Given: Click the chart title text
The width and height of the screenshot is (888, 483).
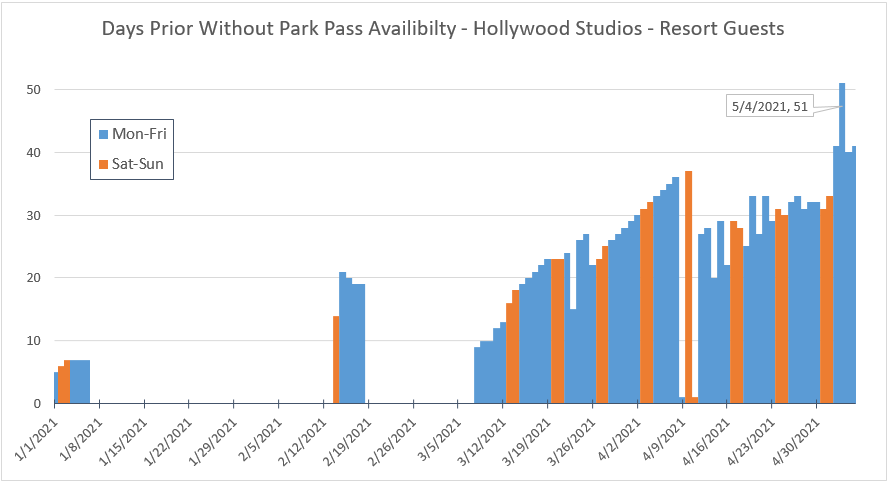Looking at the screenshot, I should 443,28.
